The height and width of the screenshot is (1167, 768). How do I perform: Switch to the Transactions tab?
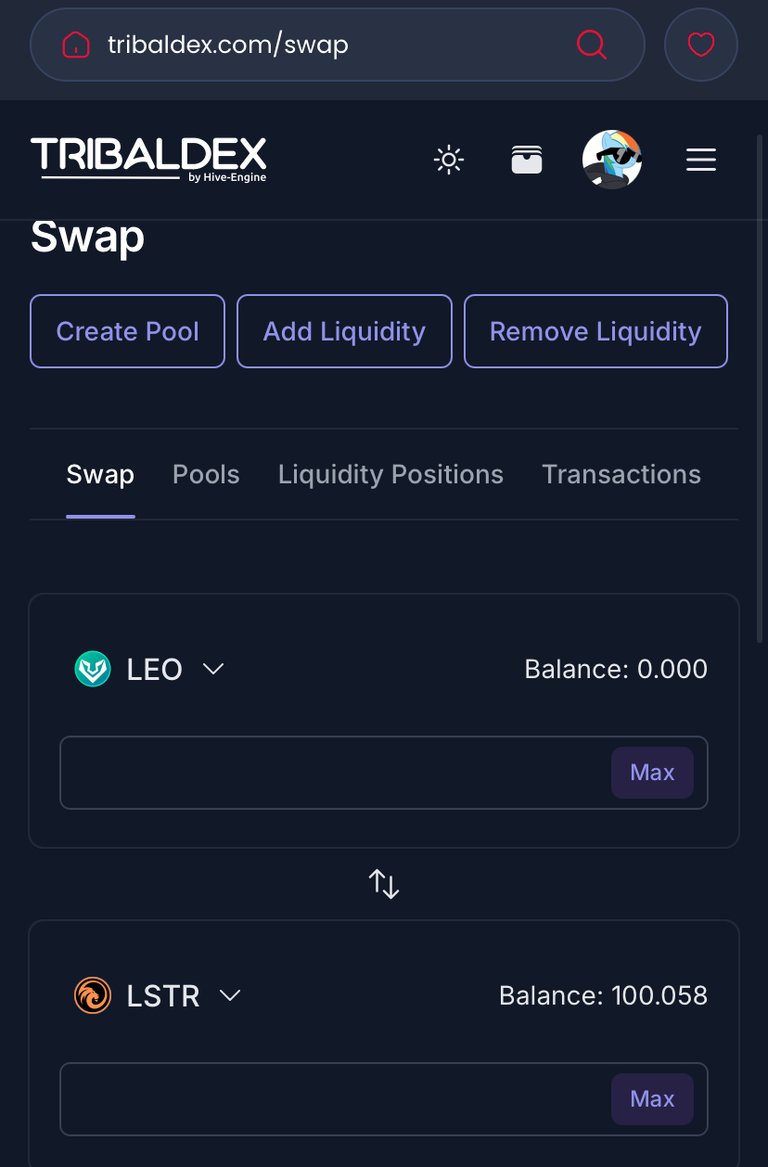(621, 475)
